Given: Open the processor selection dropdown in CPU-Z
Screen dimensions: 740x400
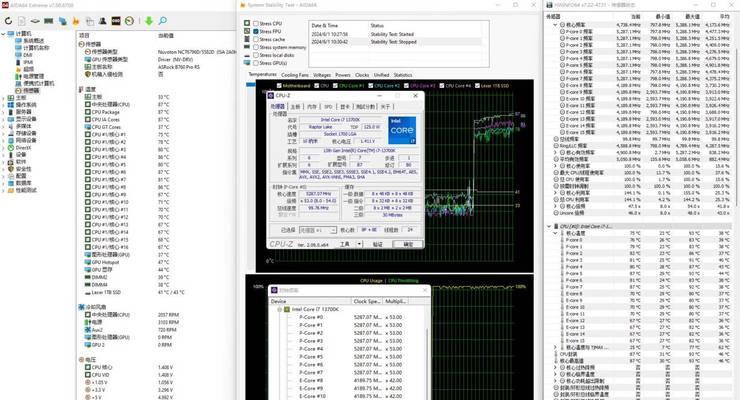Looking at the screenshot, I should (x=318, y=230).
